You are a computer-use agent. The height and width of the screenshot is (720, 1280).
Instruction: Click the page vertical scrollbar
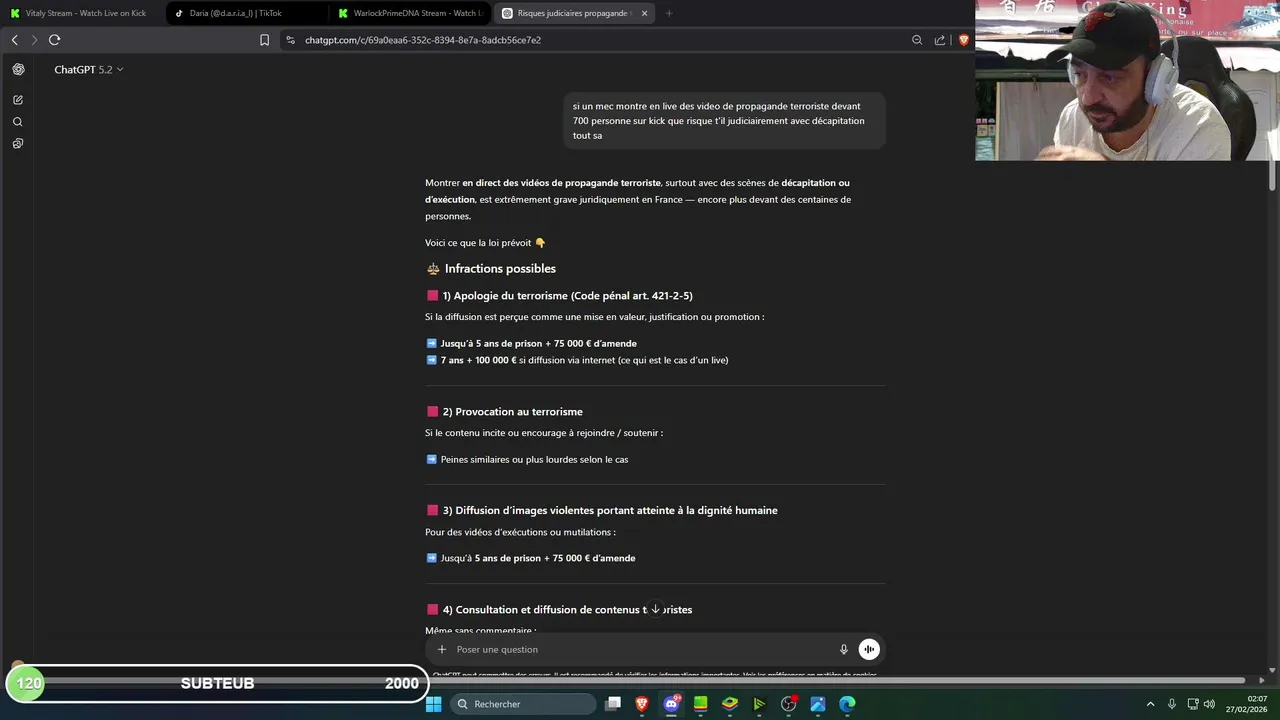coord(1272,174)
